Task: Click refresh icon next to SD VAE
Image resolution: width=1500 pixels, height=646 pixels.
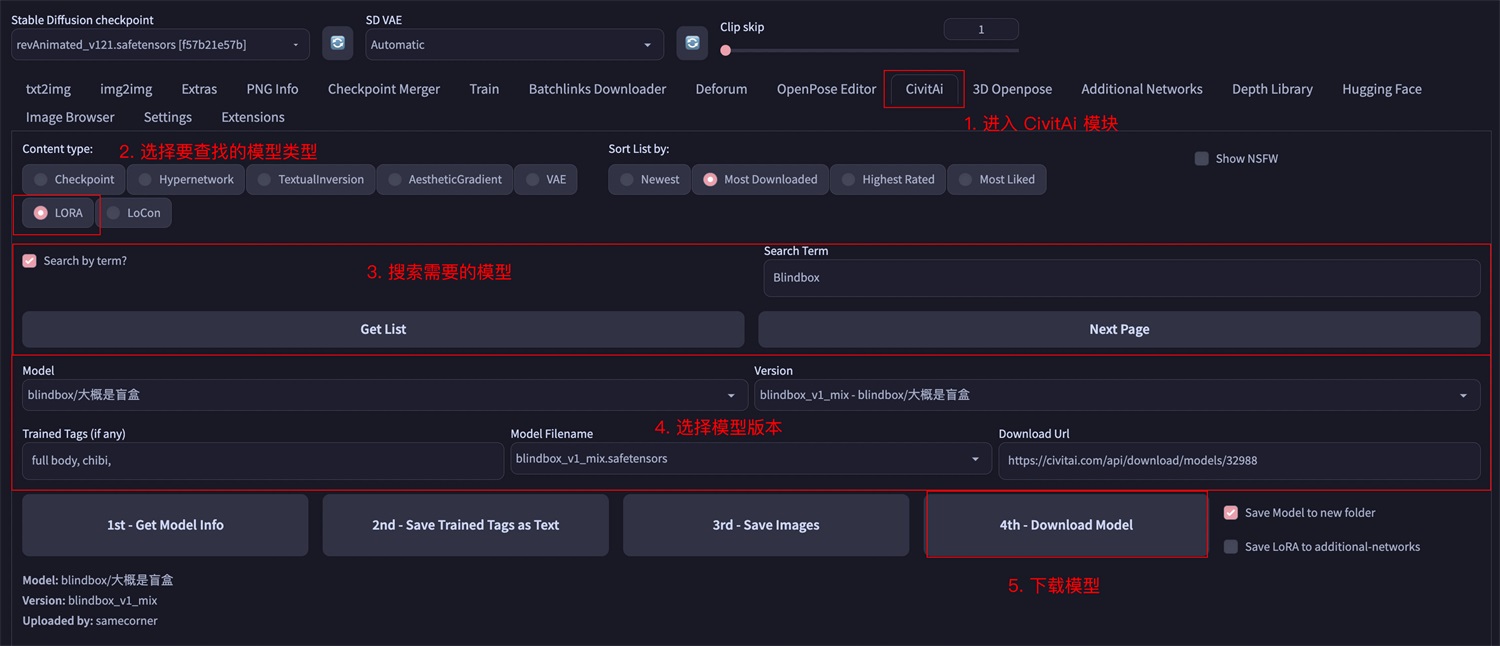Action: point(692,44)
